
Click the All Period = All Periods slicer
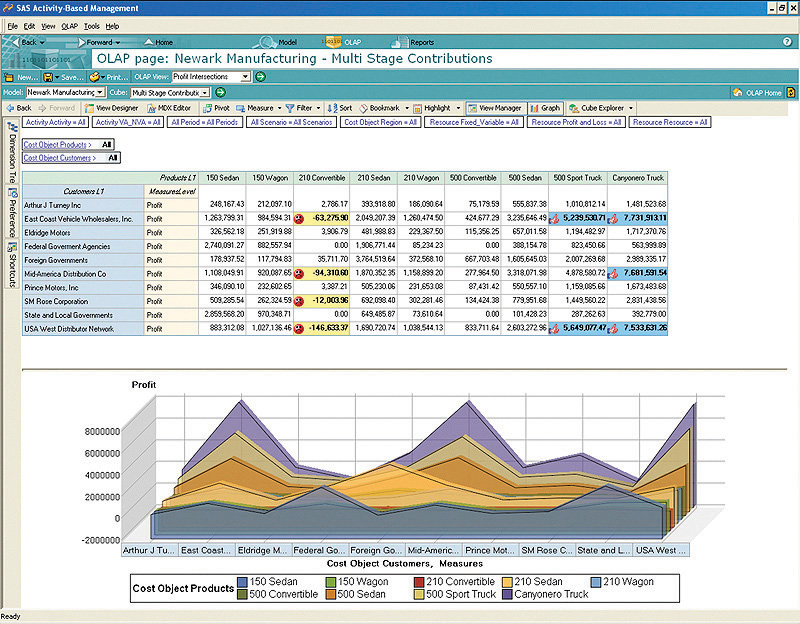[205, 122]
